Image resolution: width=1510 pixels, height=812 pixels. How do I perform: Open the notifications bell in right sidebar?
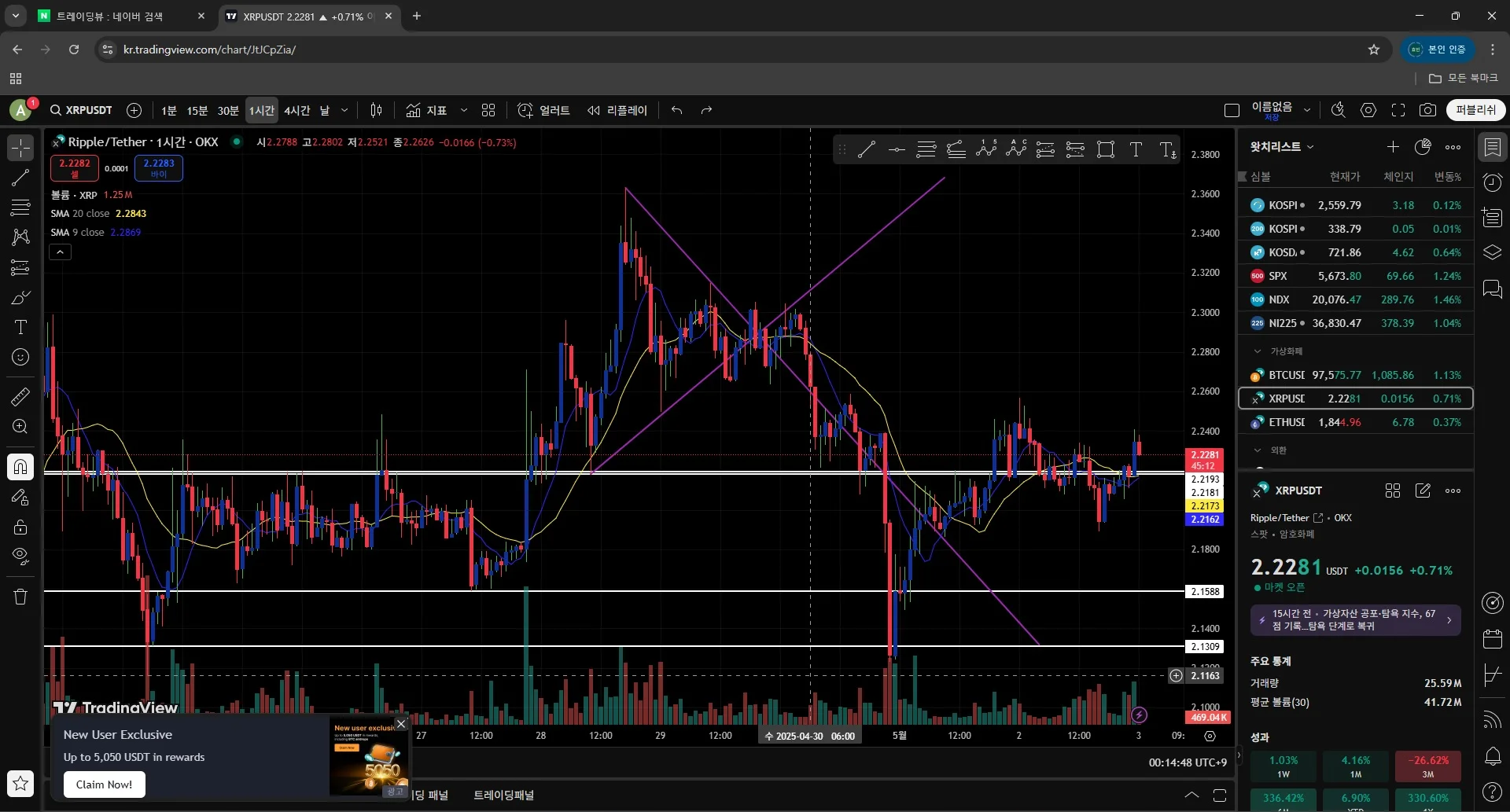[x=1492, y=756]
